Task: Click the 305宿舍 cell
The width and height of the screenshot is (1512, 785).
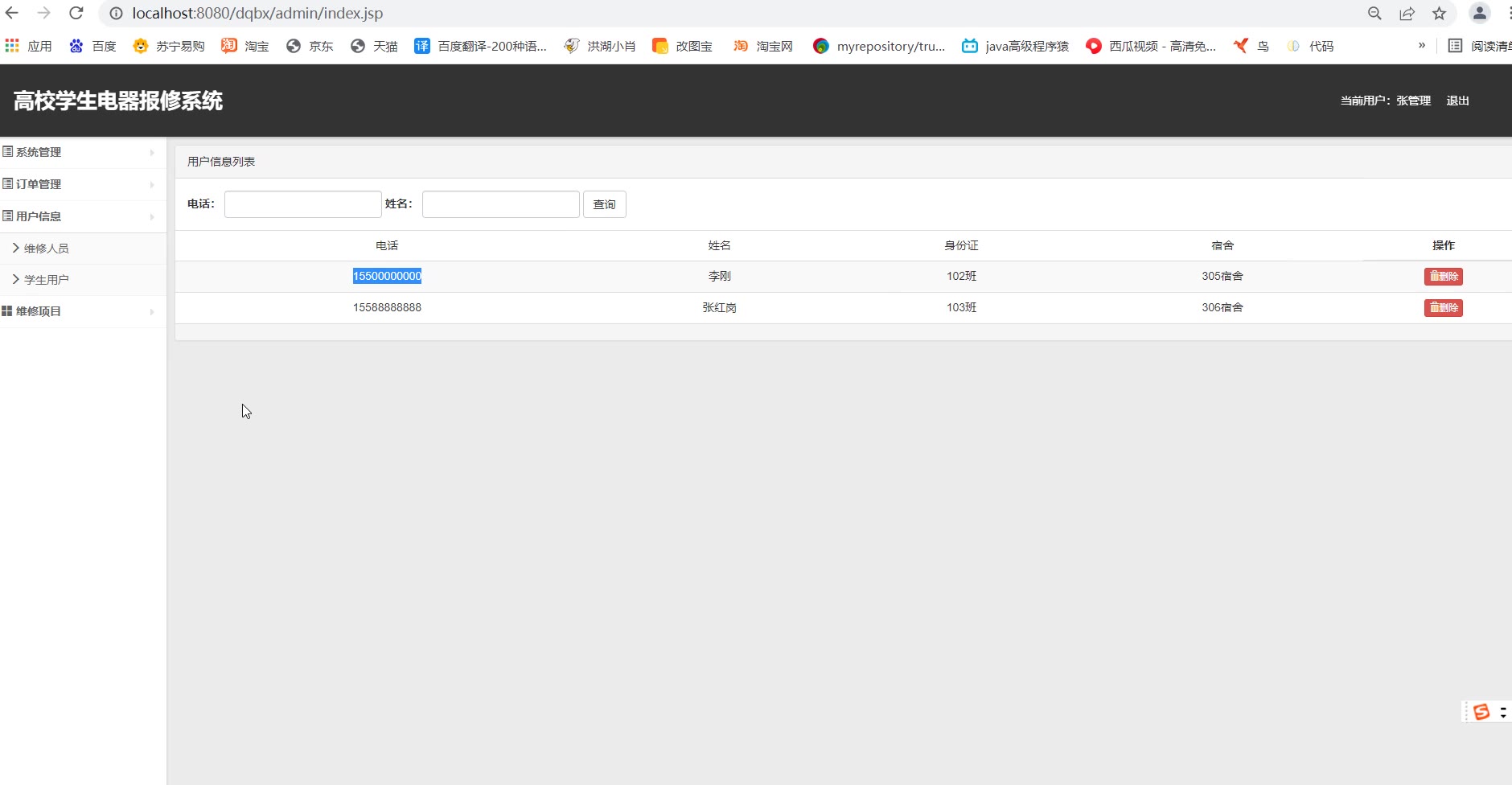Action: coord(1222,276)
